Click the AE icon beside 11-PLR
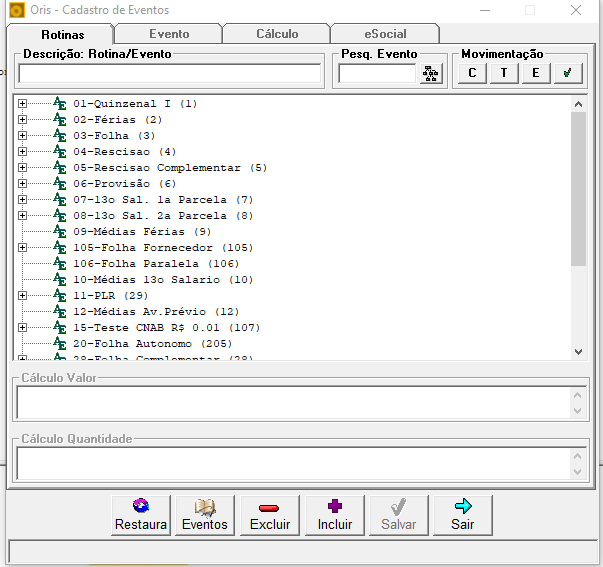The width and height of the screenshot is (603, 567). tap(60, 295)
